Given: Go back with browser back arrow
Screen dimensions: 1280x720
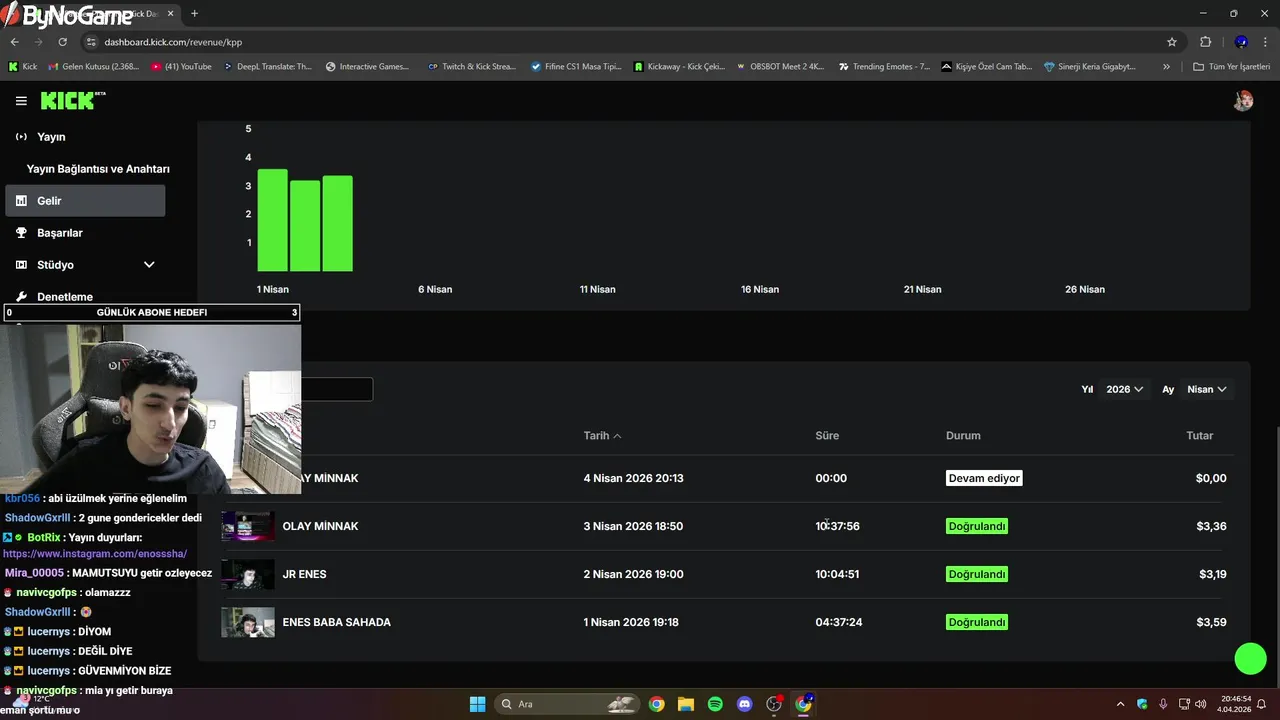Looking at the screenshot, I should 14,42.
